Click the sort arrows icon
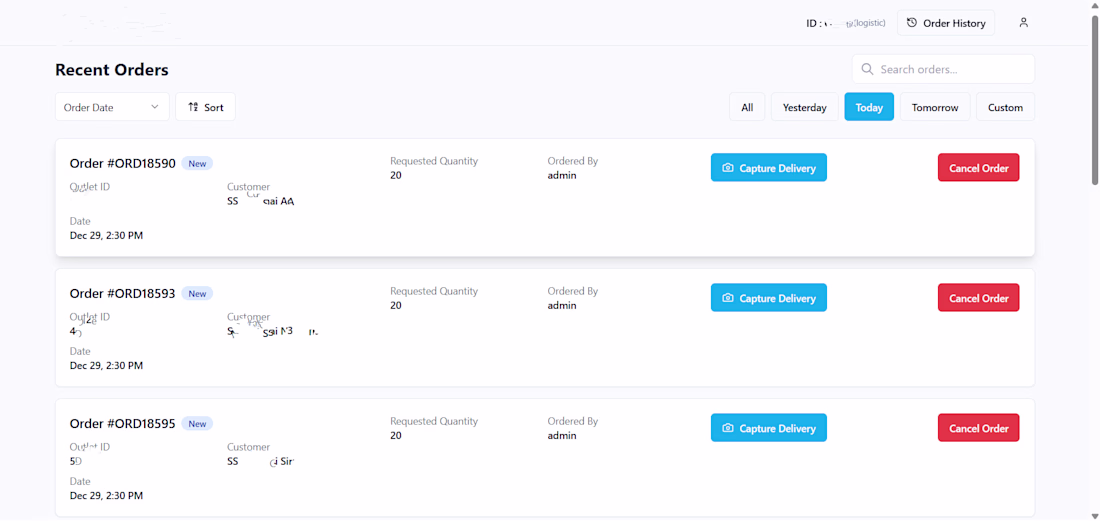The height and width of the screenshot is (521, 1100). [194, 107]
